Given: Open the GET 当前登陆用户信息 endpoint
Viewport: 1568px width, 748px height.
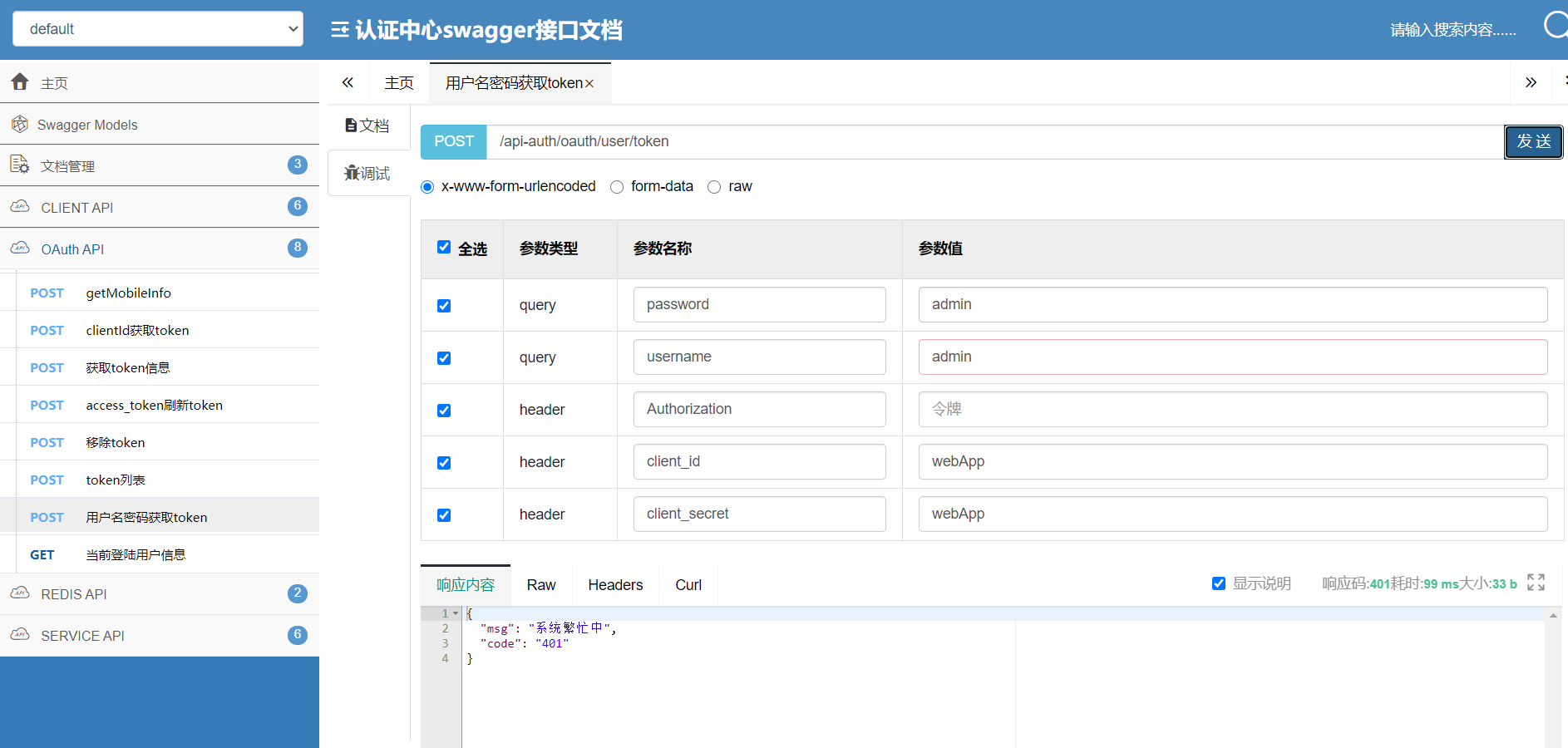Looking at the screenshot, I should [x=160, y=554].
